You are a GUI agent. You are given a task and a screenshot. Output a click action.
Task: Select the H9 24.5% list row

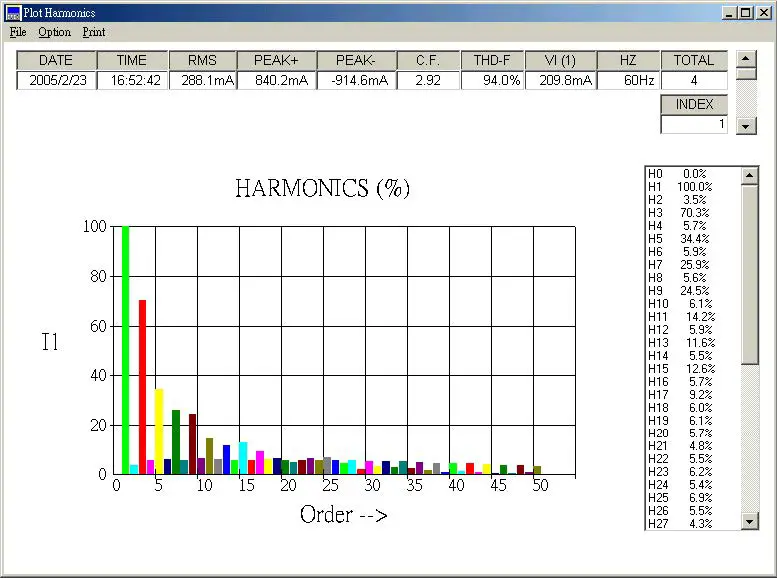693,290
